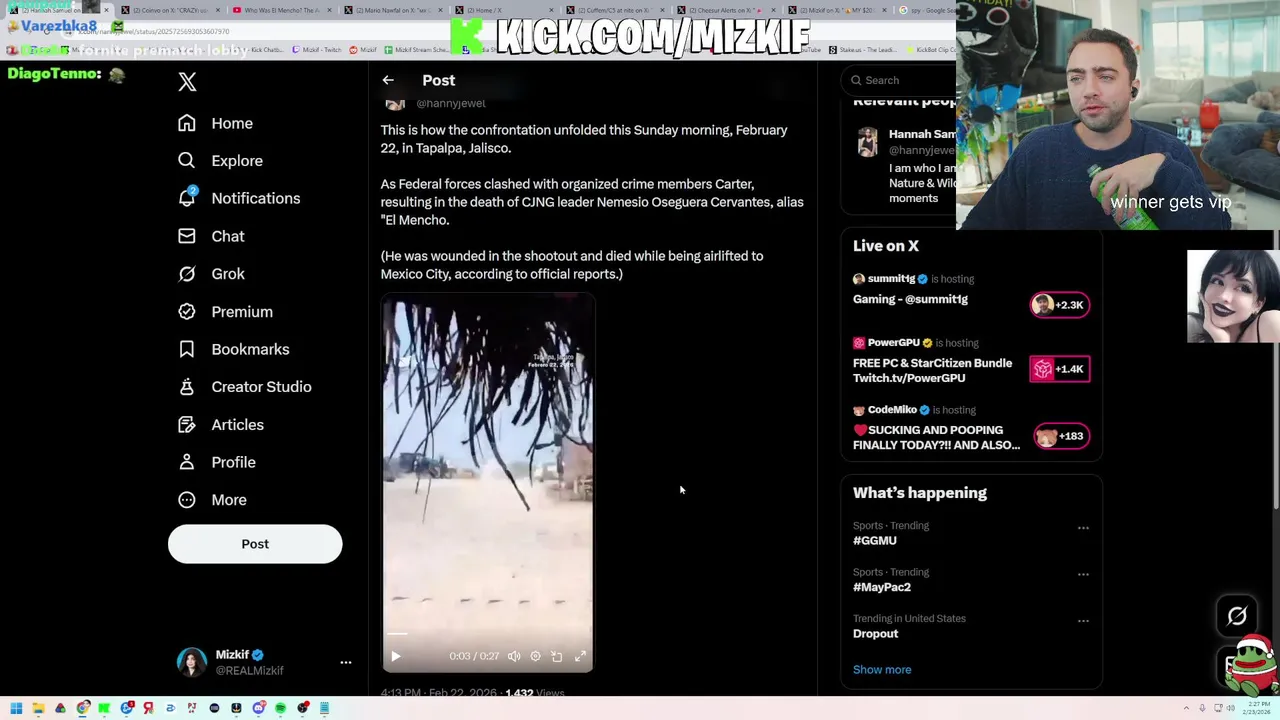Screen dimensions: 1280x720
Task: Open the Home icon in sidebar
Action: 187,123
